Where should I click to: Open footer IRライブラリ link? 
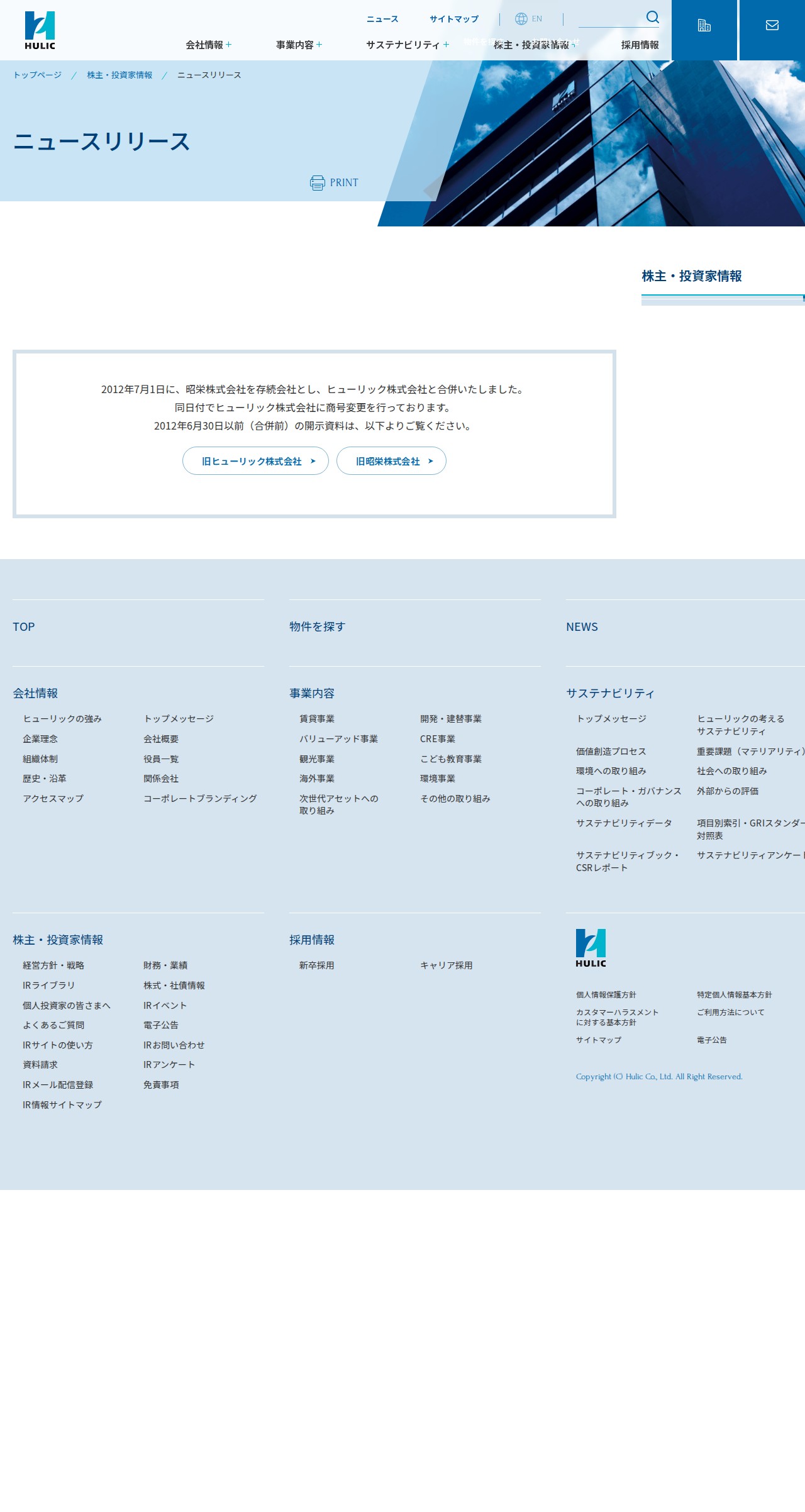pos(49,986)
